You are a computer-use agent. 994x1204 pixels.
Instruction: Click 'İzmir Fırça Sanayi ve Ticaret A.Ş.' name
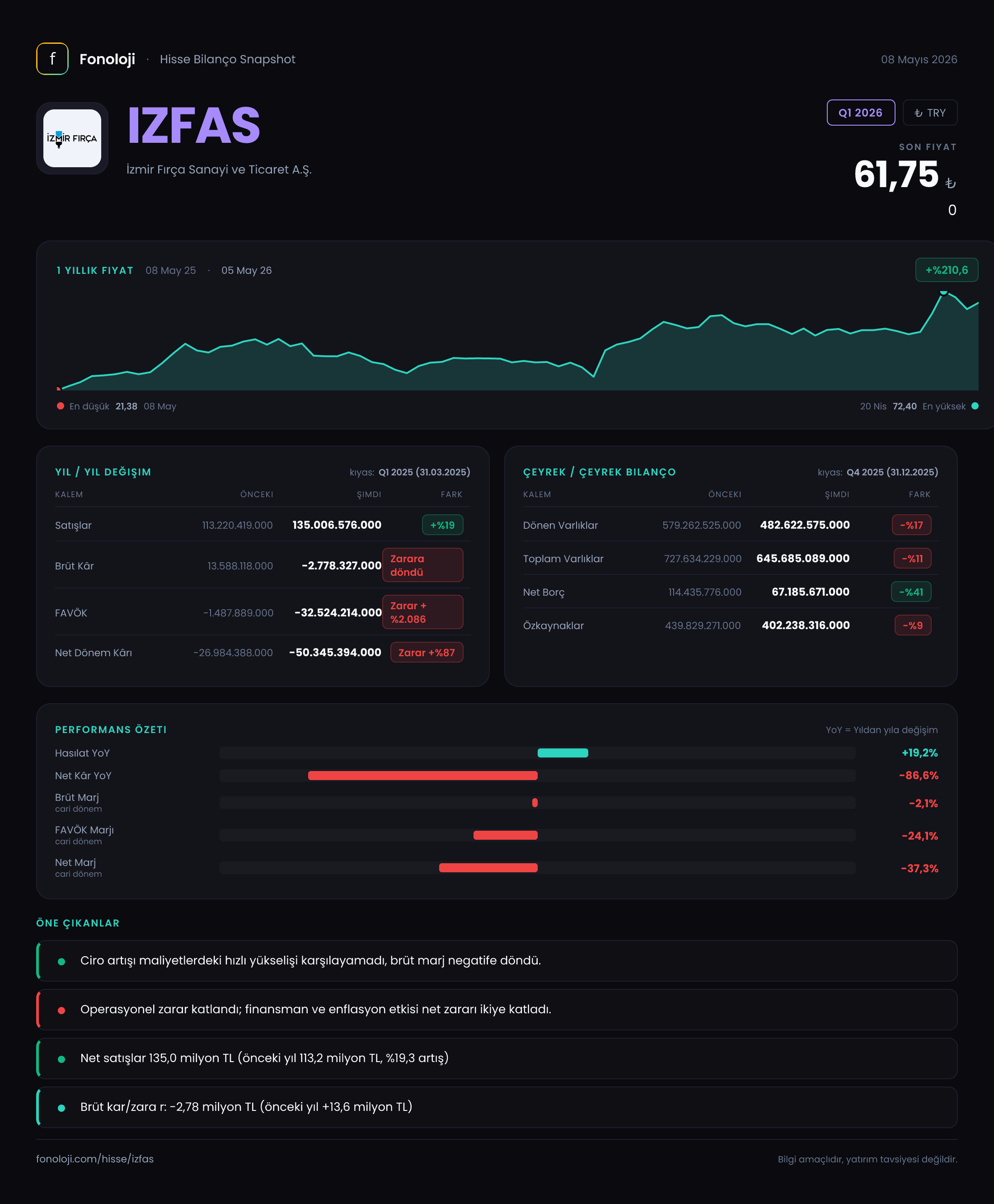pos(219,169)
